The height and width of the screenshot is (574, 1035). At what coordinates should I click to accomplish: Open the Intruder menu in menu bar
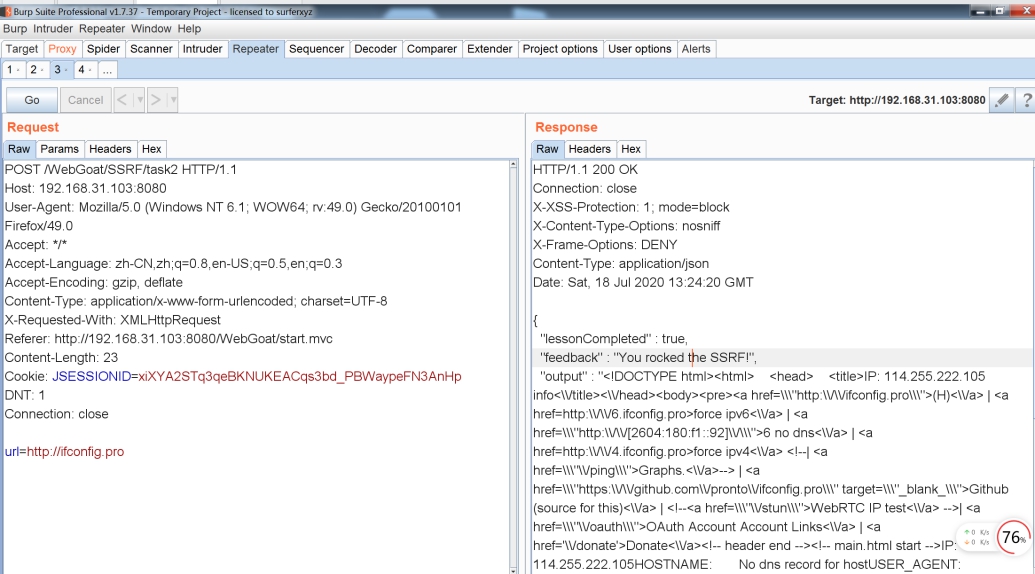pyautogui.click(x=53, y=28)
